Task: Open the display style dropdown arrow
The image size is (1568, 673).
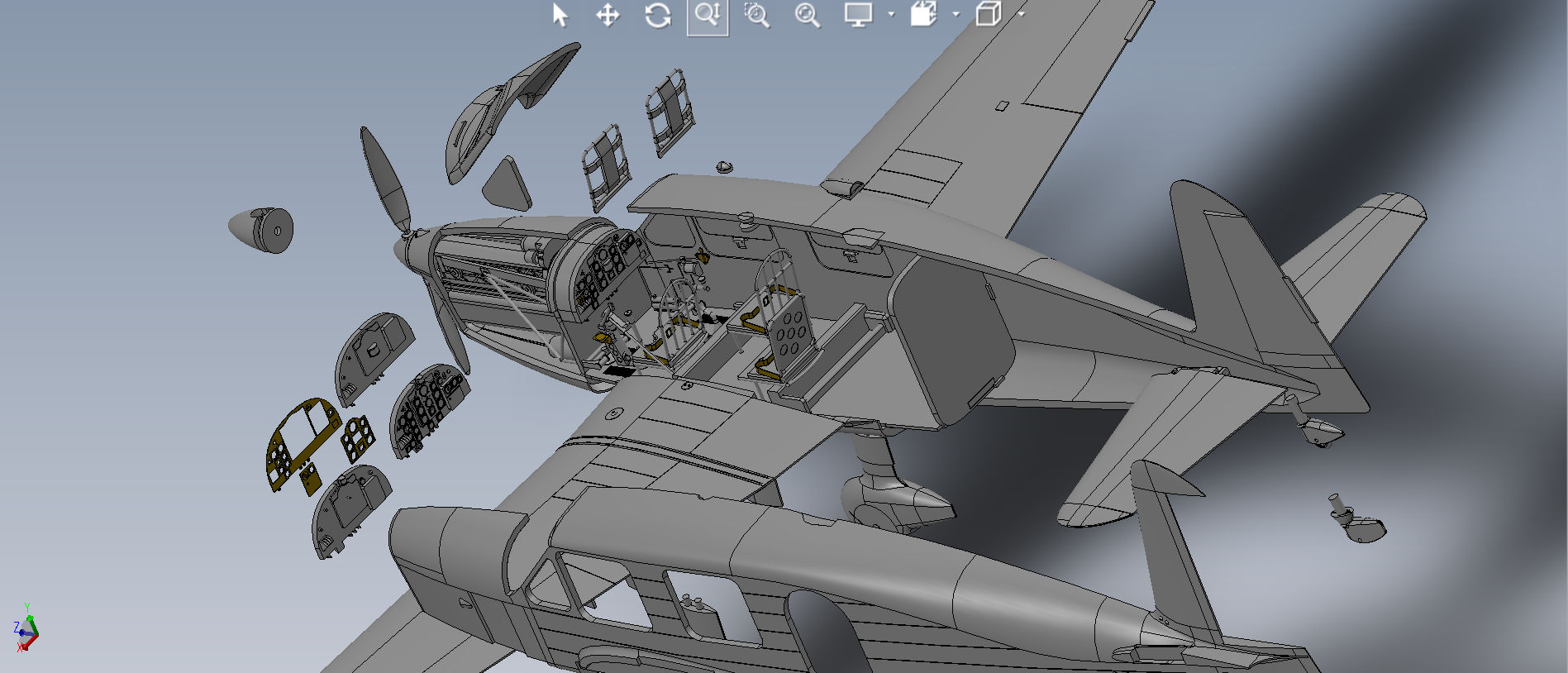Action: [1021, 14]
